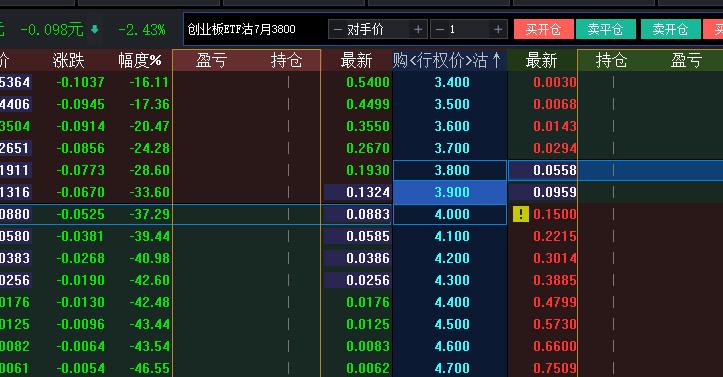Click the put-side 盈亏 column header
This screenshot has width=723, height=377.
(686, 60)
